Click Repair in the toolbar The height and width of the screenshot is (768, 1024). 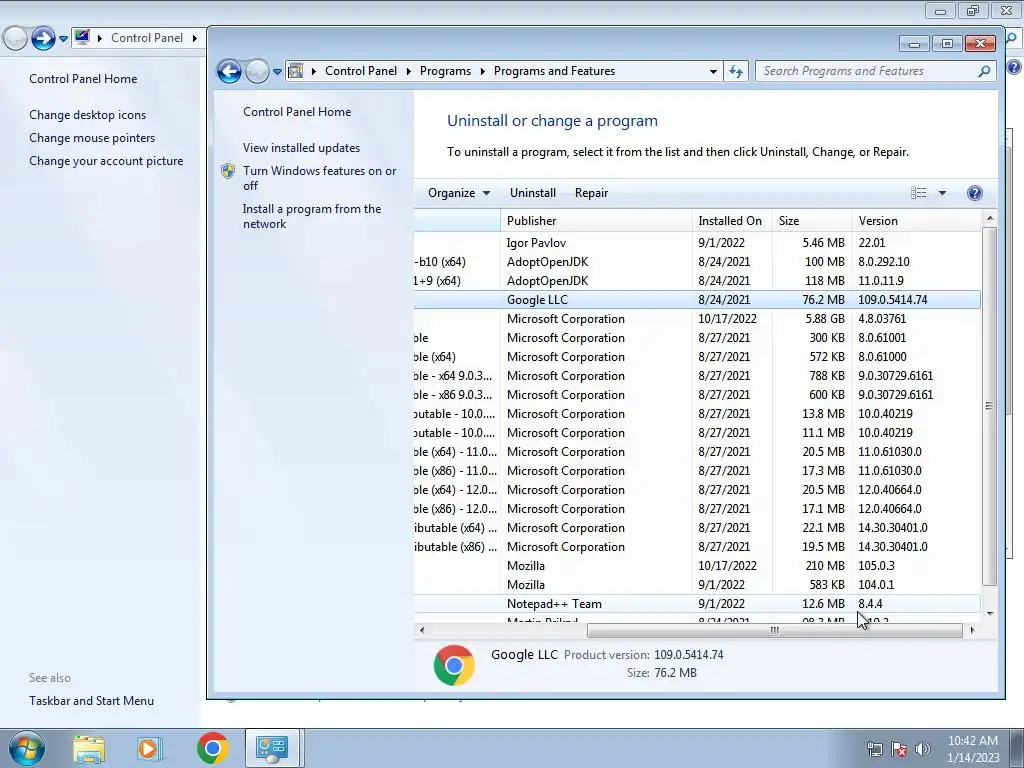click(592, 193)
